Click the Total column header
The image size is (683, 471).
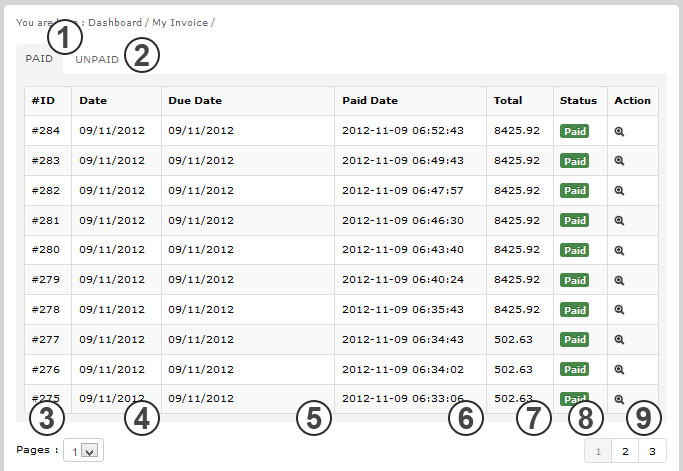point(508,100)
